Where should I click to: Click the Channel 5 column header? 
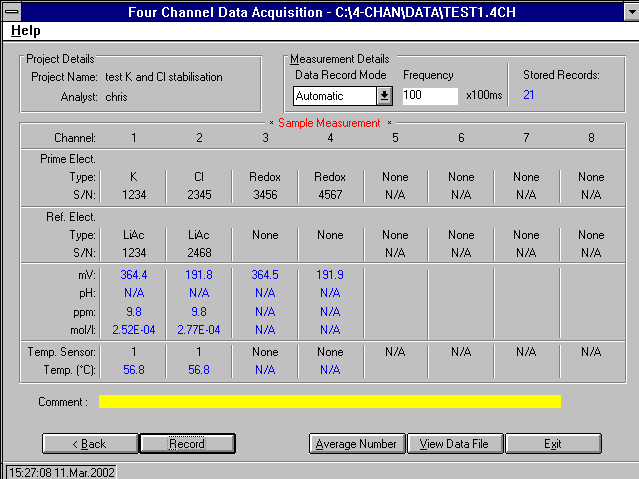395,138
